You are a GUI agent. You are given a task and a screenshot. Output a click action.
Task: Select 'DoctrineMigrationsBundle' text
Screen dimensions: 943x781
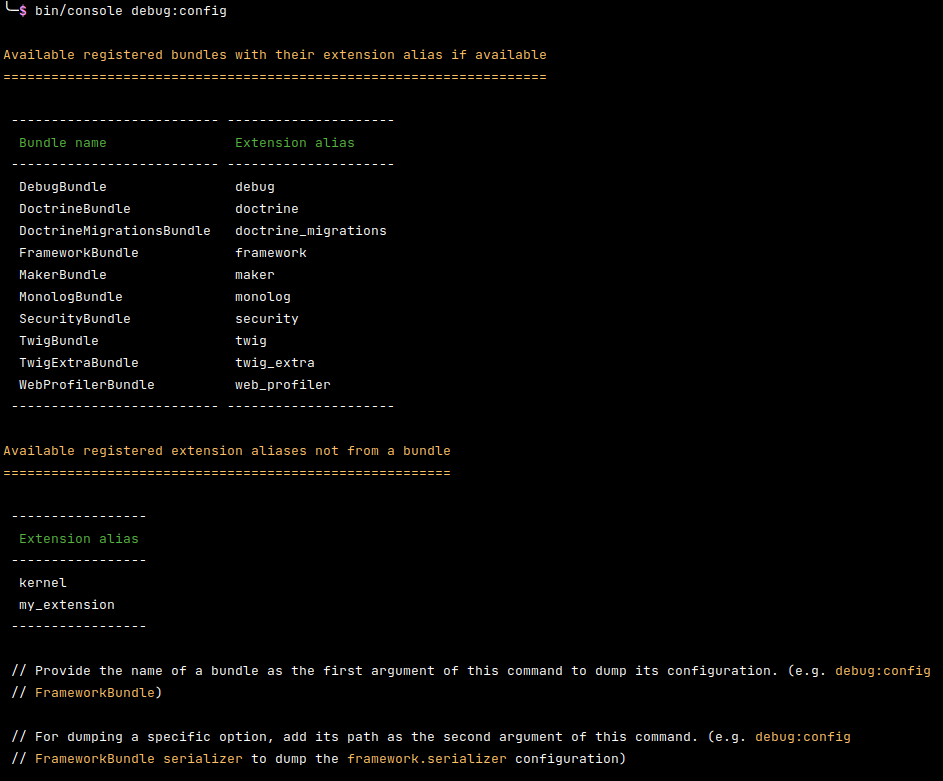point(115,231)
